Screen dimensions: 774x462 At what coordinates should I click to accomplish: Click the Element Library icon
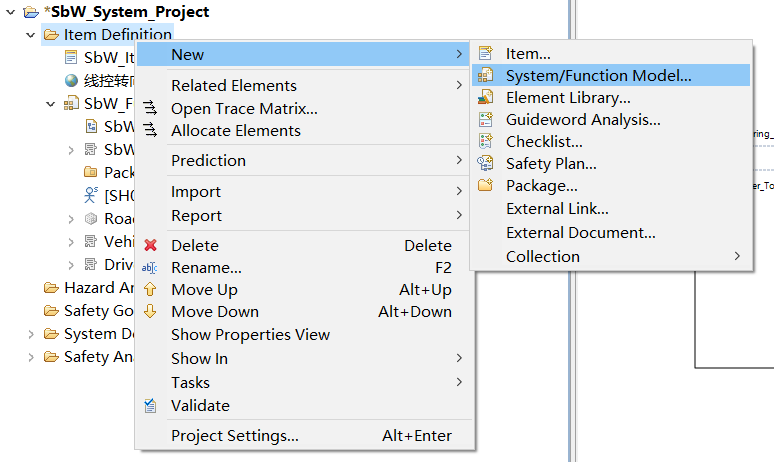(485, 97)
